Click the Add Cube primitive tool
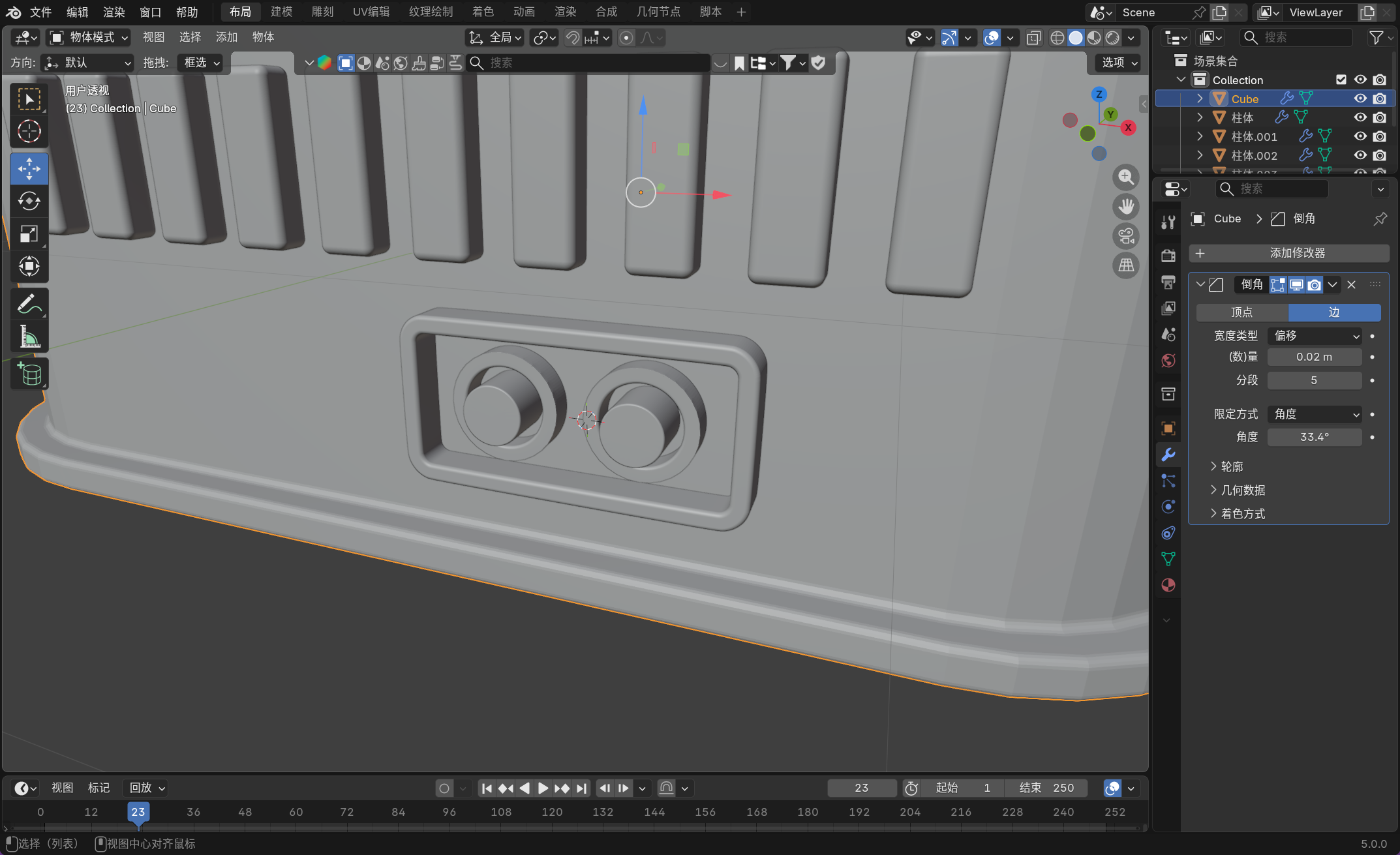 pos(29,374)
